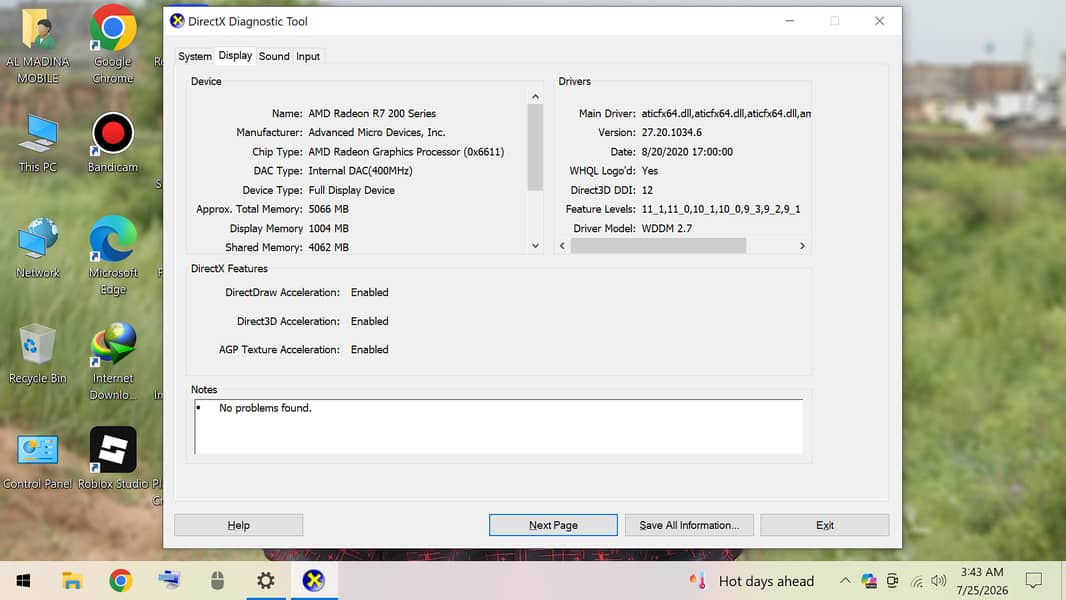Switch to the Input tab
Screen dimensions: 1066x600
click(x=308, y=56)
